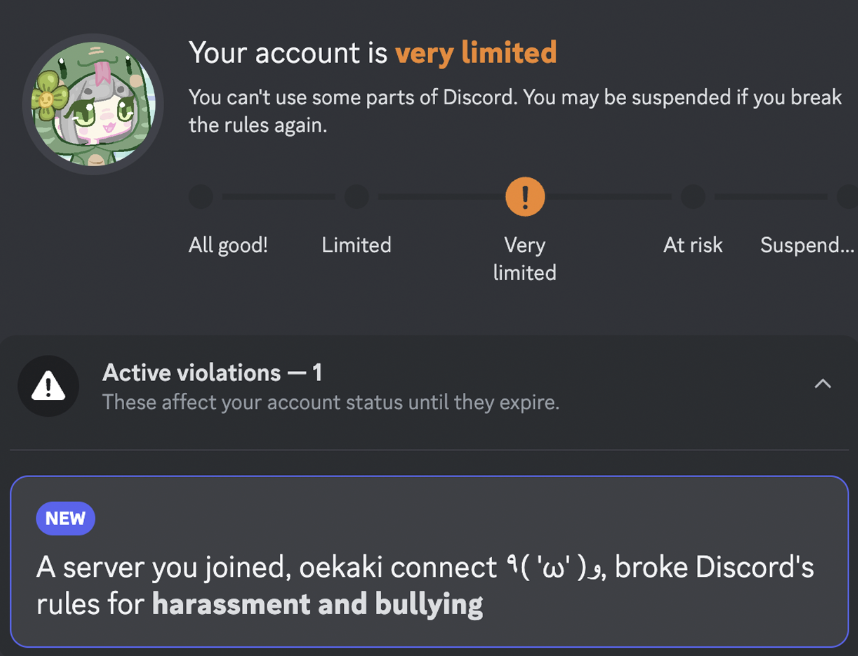This screenshot has height=656, width=858.
Task: Click the green-hooded profile avatar
Action: 93,105
